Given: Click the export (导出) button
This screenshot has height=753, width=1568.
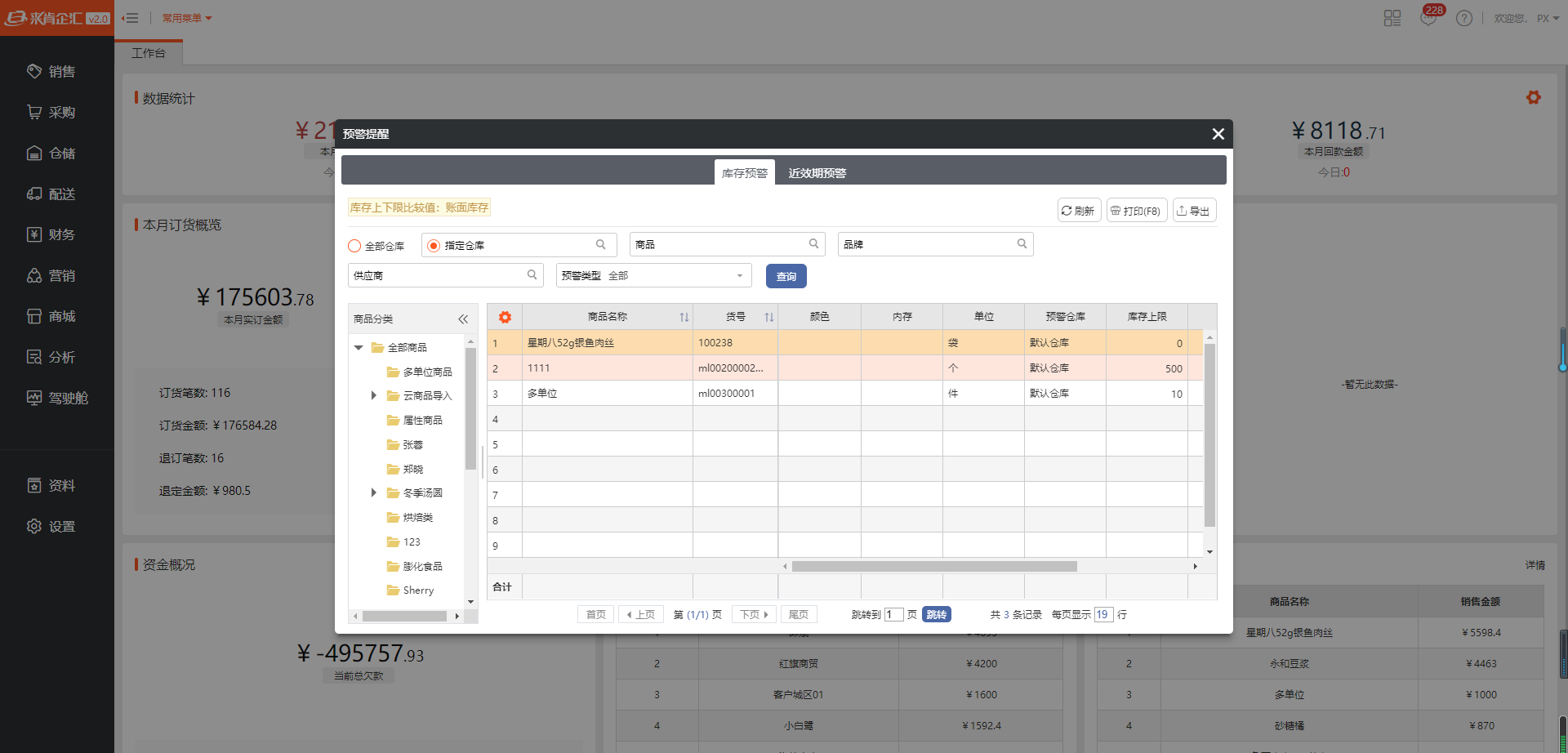Looking at the screenshot, I should click(x=1194, y=211).
